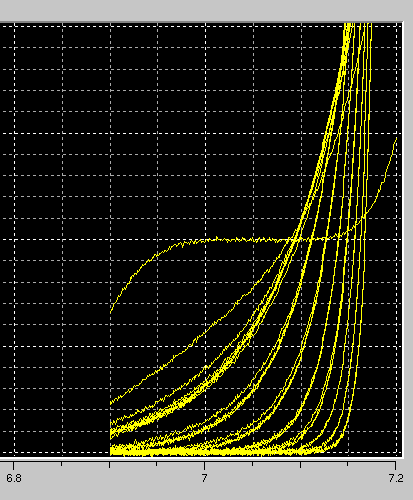Click the 7.2 x-axis label

396,478
